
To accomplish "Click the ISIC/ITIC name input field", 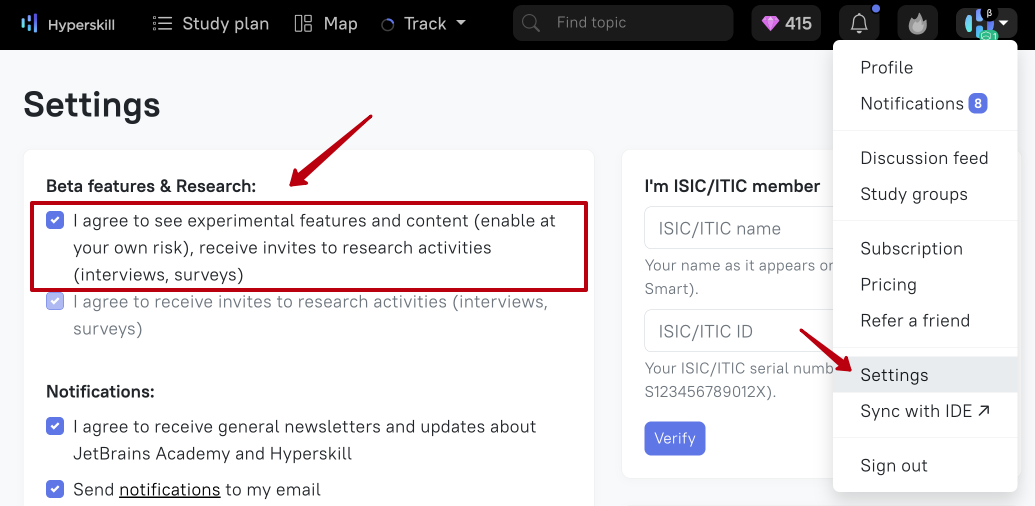I will (739, 228).
